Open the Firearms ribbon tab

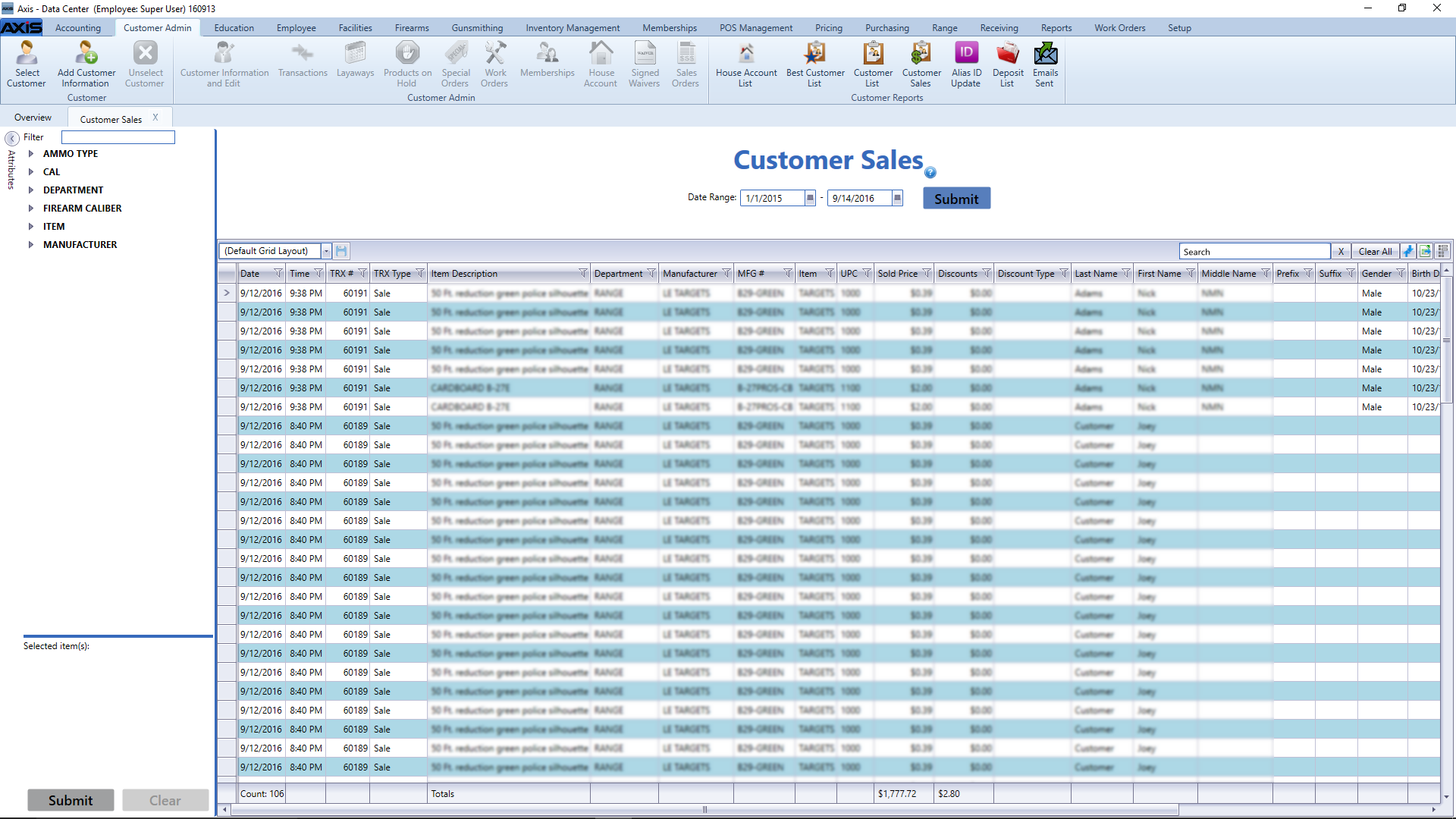[x=412, y=28]
